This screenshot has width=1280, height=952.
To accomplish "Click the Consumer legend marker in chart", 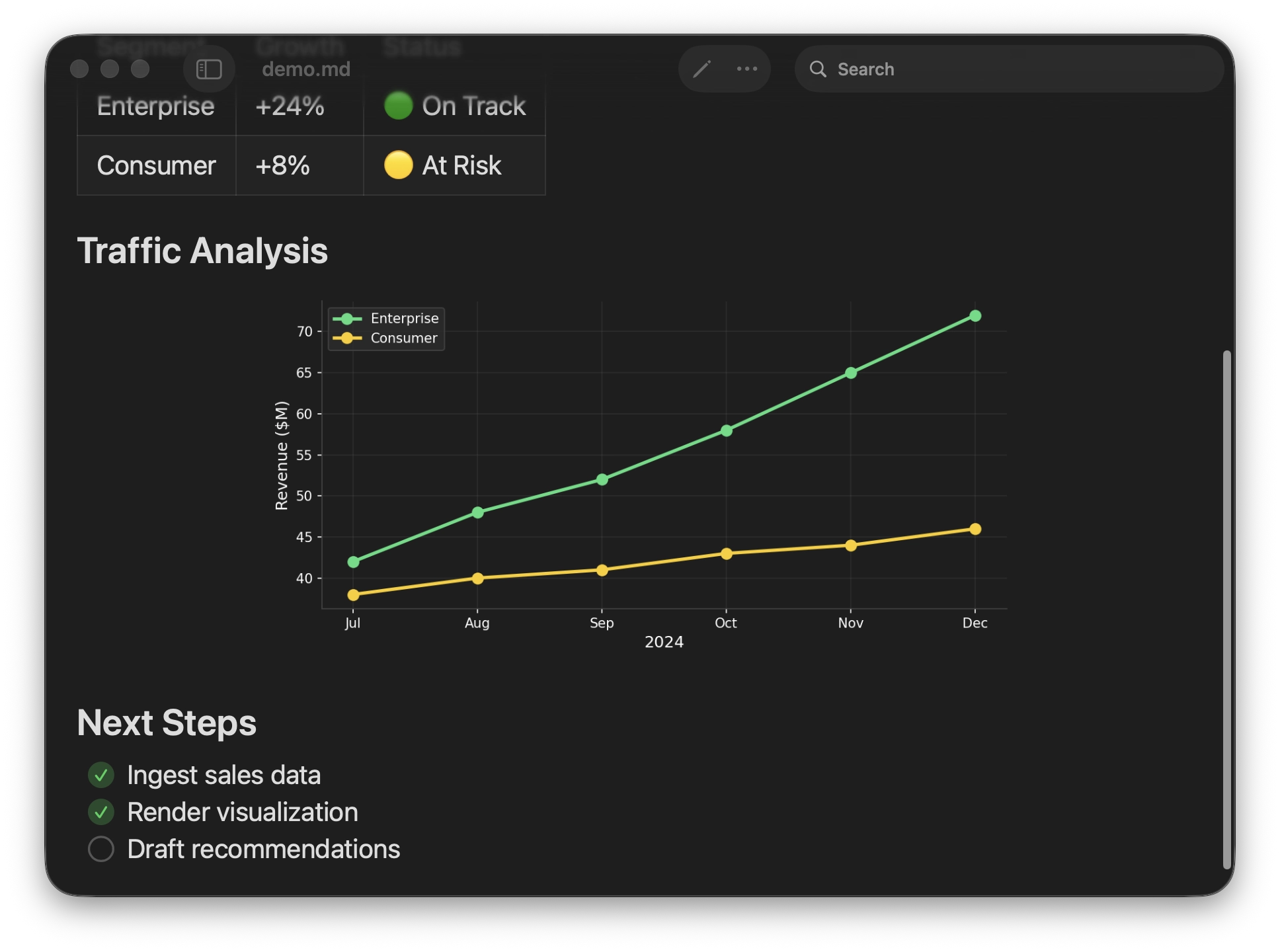I will click(347, 338).
